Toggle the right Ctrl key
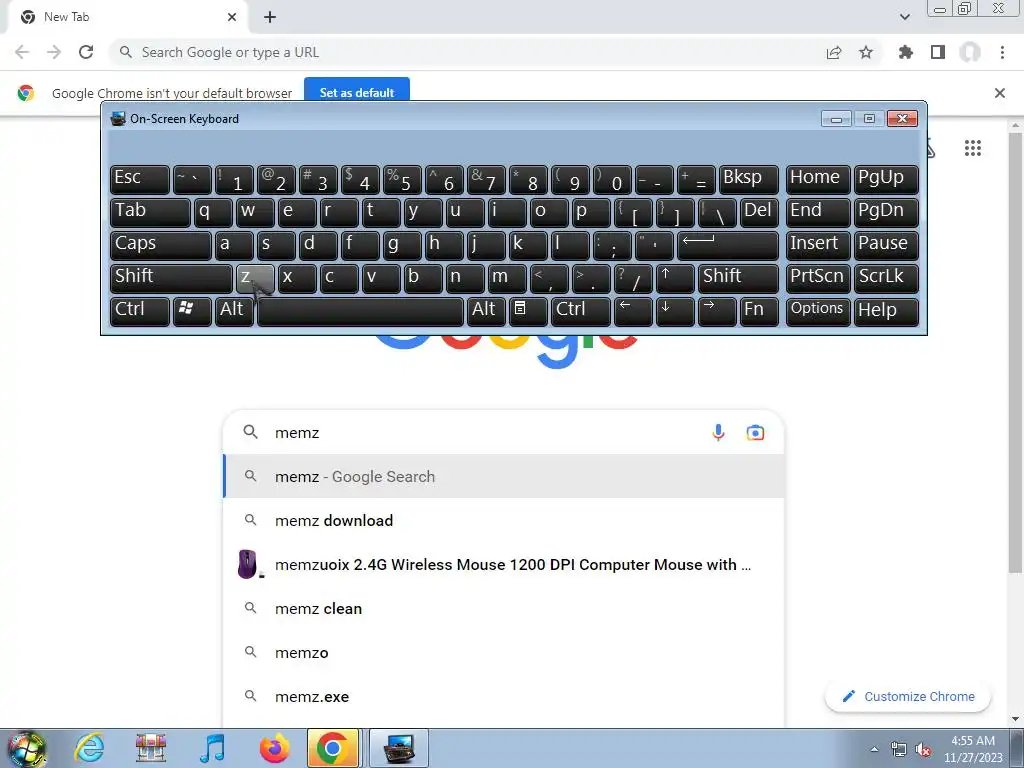The height and width of the screenshot is (768, 1024). pos(581,310)
